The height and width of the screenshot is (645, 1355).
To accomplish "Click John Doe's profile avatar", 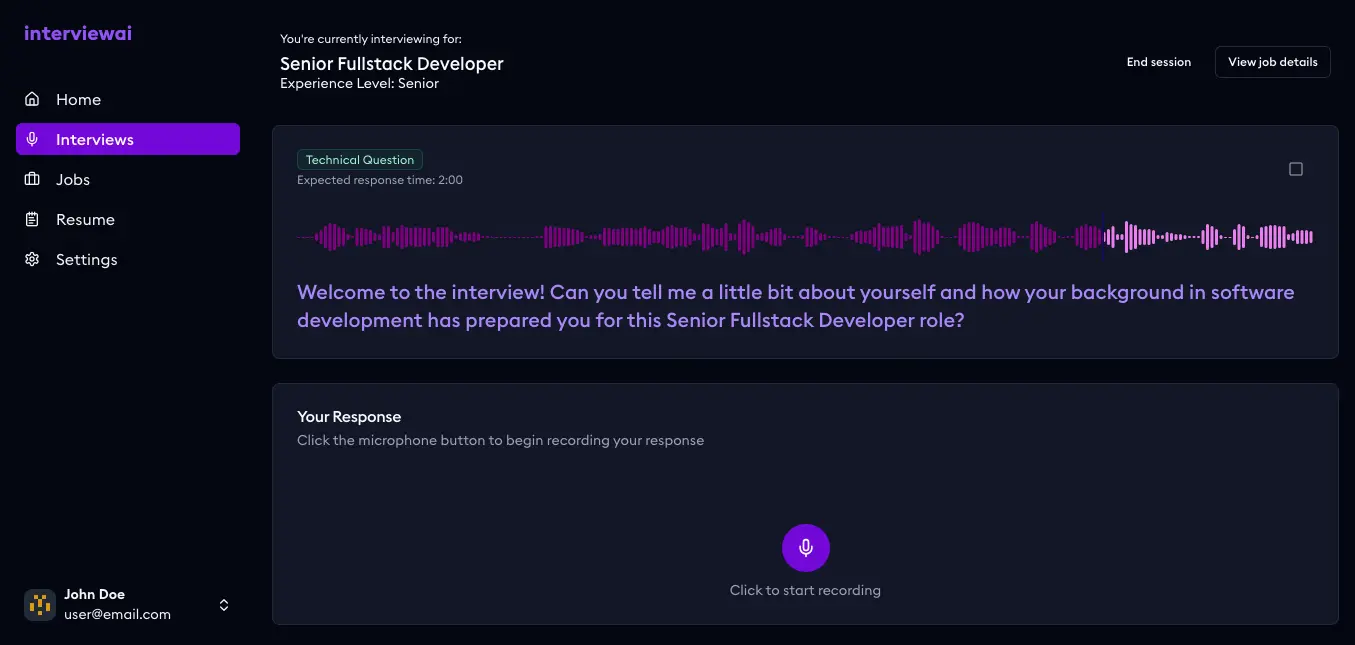I will [x=40, y=604].
